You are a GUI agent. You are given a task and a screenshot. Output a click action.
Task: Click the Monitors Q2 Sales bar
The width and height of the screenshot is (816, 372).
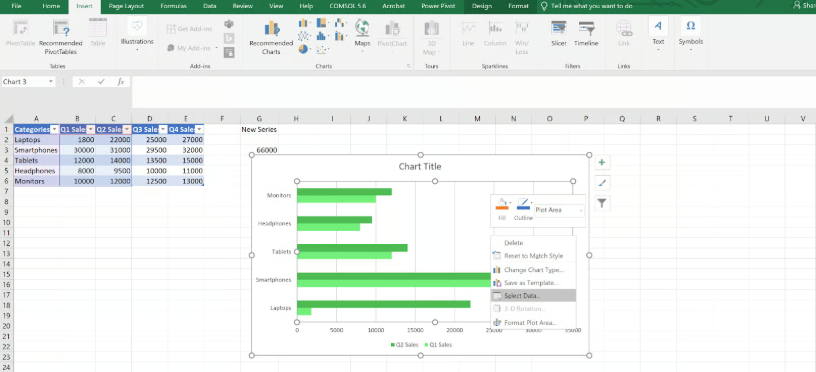[344, 191]
